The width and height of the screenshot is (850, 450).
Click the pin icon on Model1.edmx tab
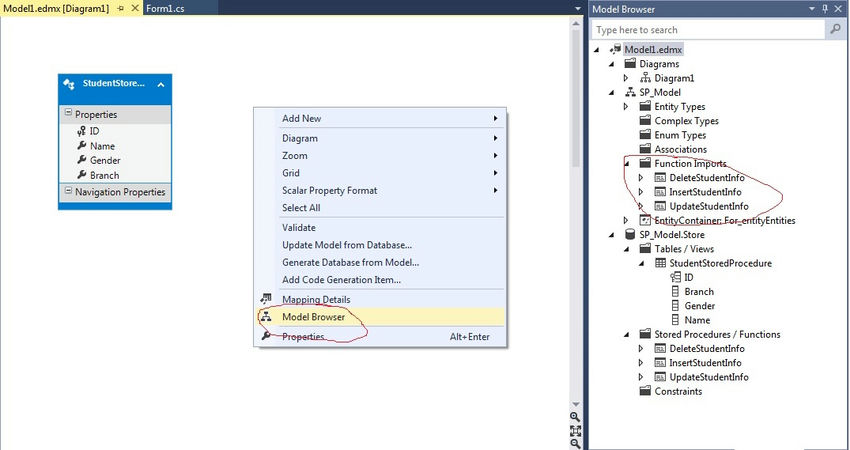pyautogui.click(x=120, y=9)
